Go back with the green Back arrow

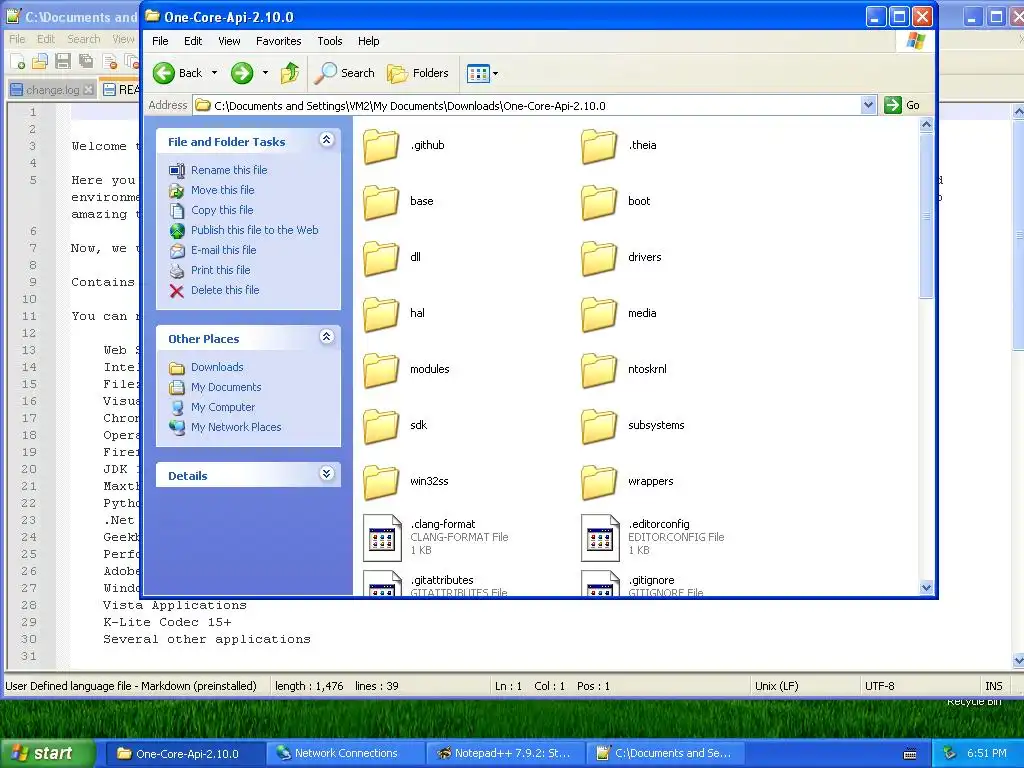pos(178,73)
